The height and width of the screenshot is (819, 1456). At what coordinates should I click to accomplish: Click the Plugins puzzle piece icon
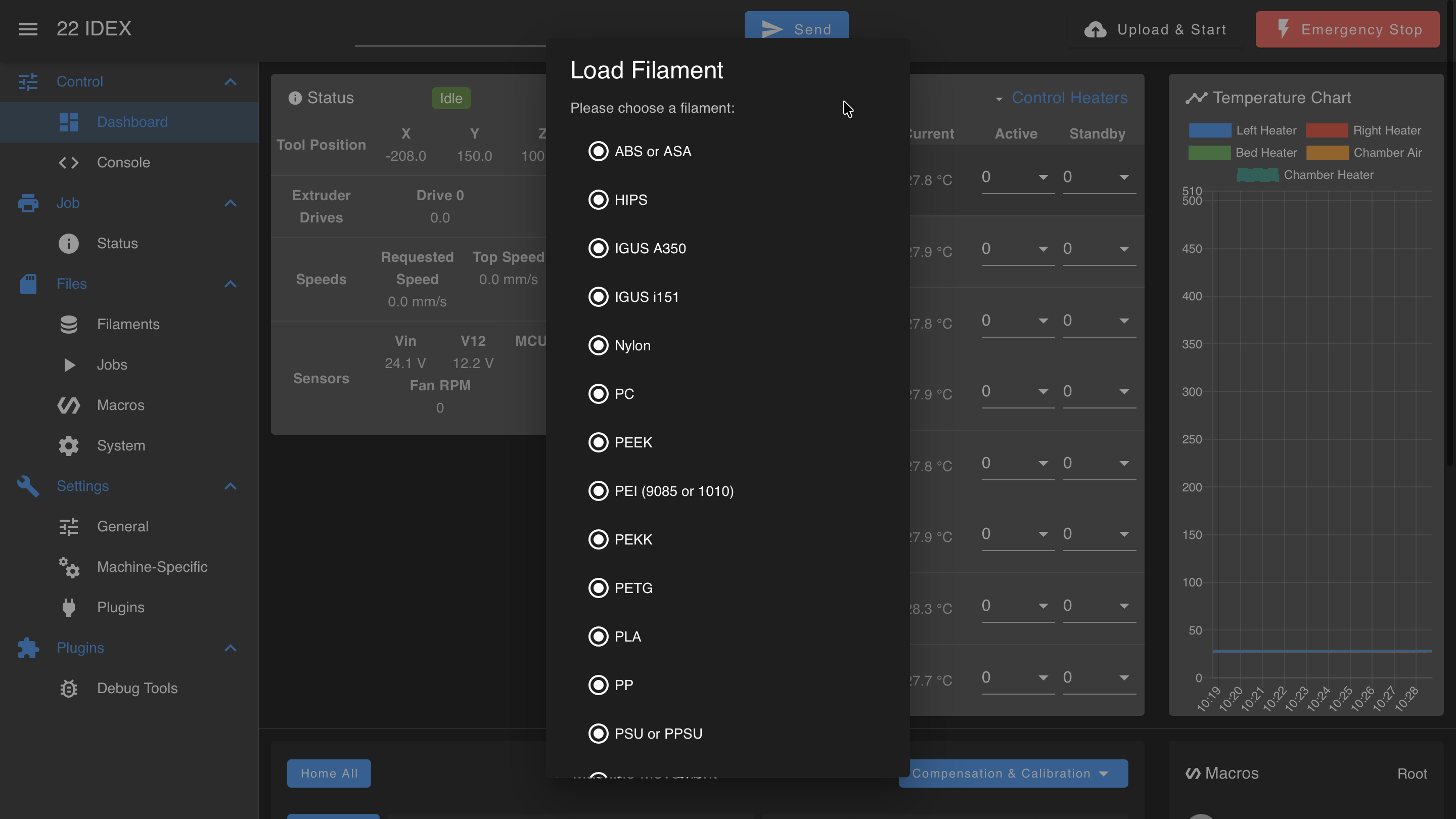tap(28, 648)
